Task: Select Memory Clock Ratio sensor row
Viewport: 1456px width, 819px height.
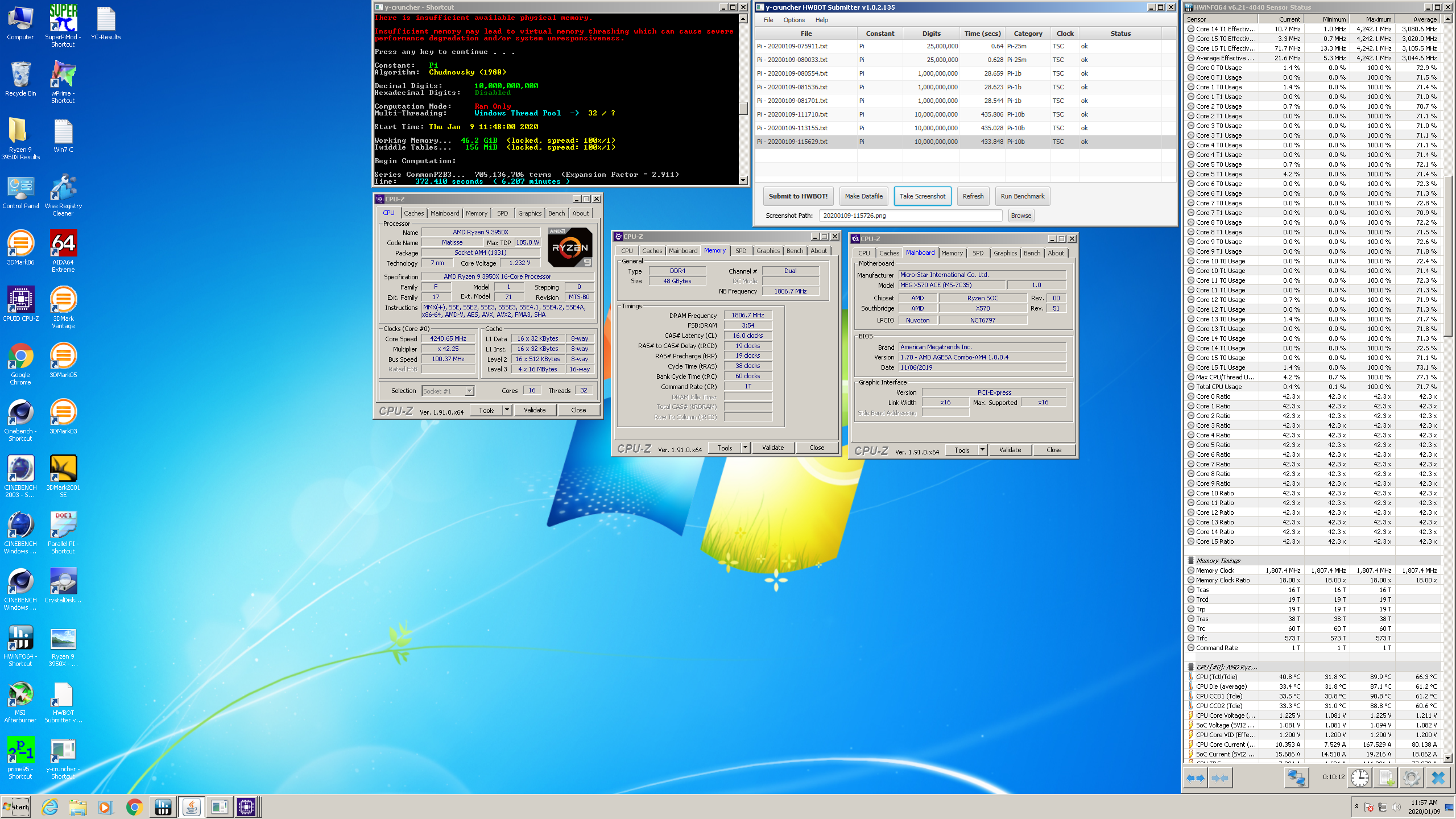Action: [1314, 580]
